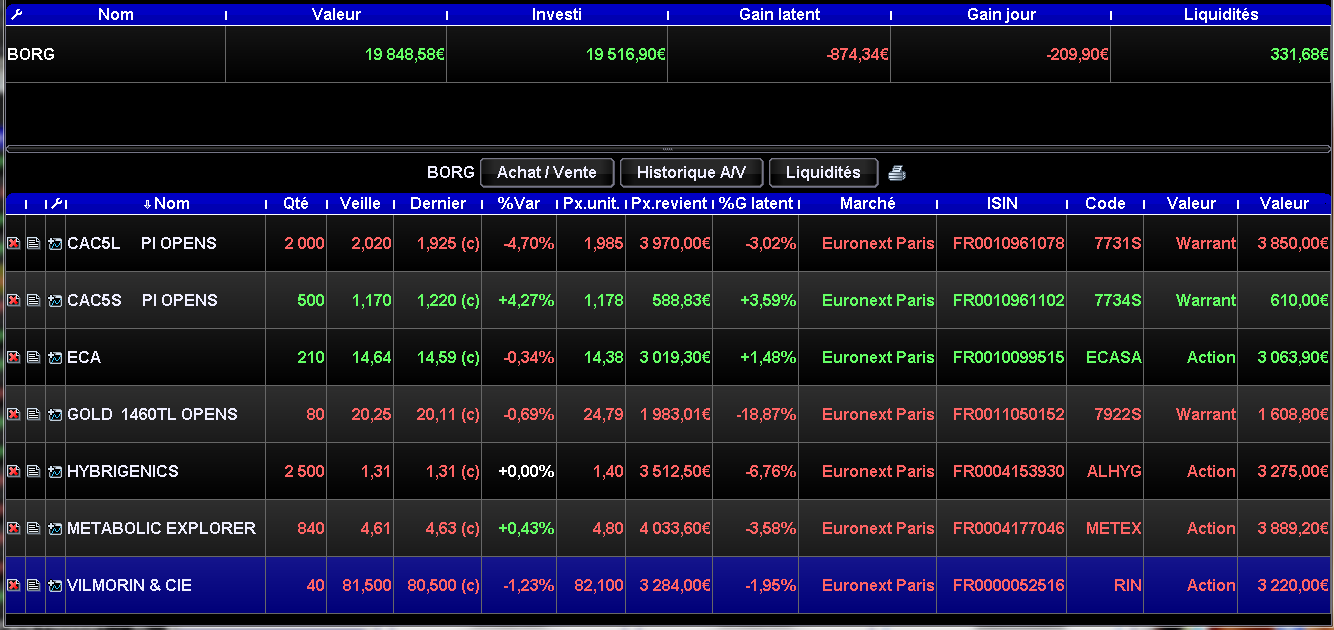Select the BORG portfolio row in the summary table
1334x630 pixels.
667,54
